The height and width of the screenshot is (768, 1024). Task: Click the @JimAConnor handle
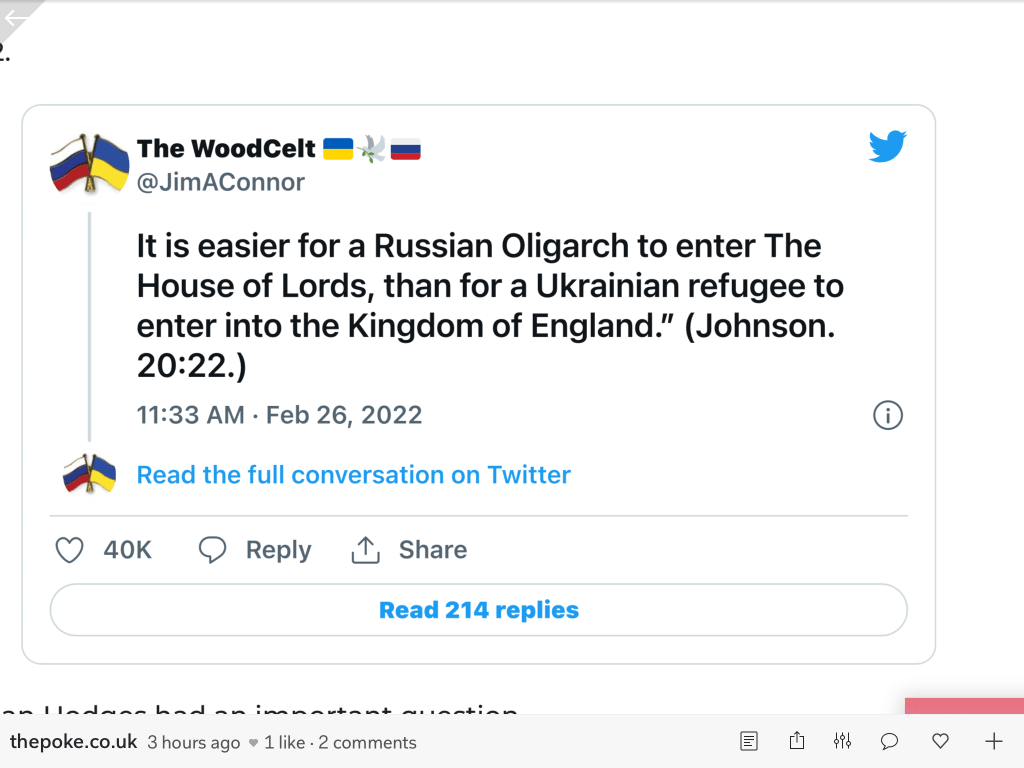pos(221,182)
